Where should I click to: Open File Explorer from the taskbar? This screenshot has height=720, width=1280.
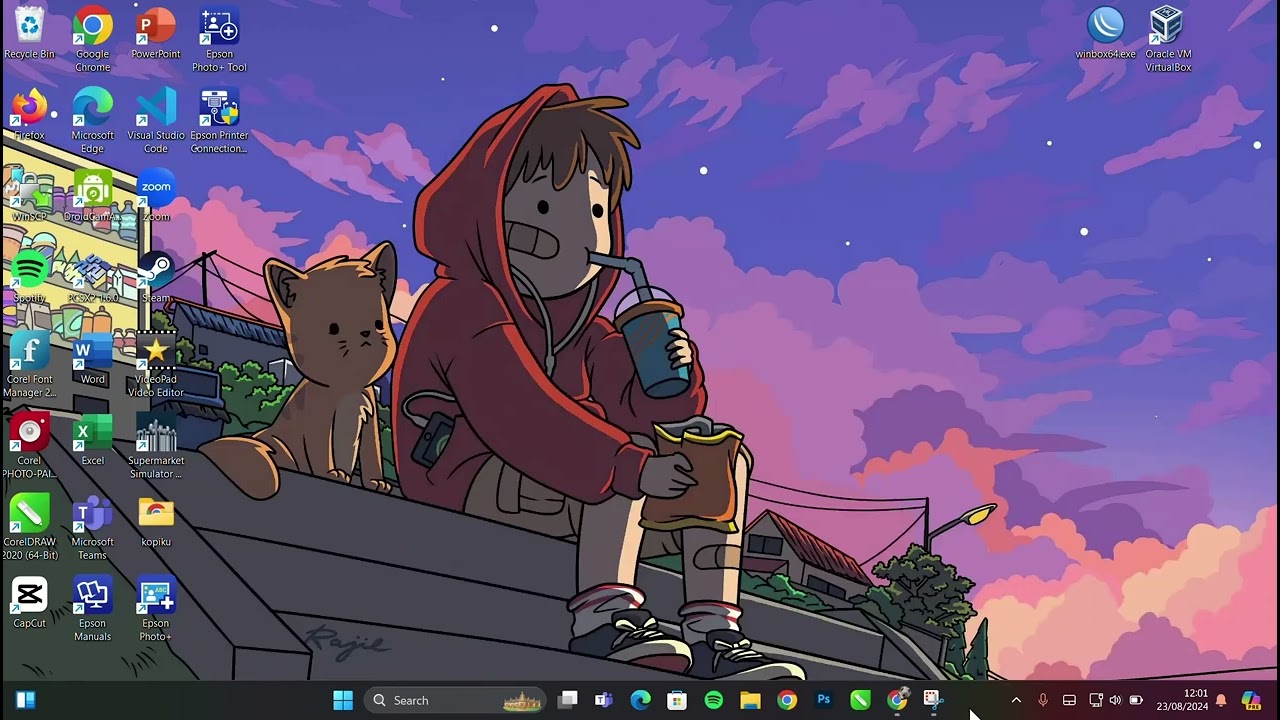750,700
